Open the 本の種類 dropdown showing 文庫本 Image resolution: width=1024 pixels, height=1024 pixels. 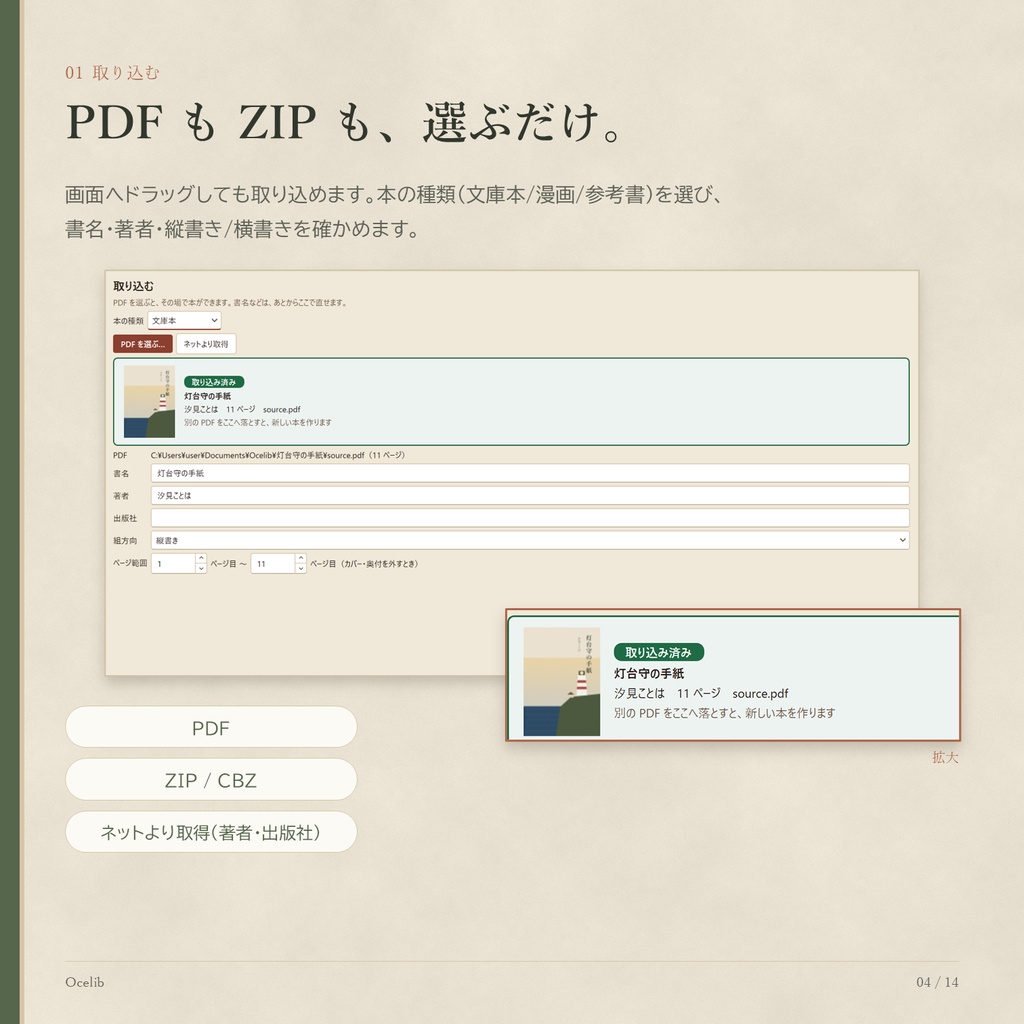pos(184,321)
